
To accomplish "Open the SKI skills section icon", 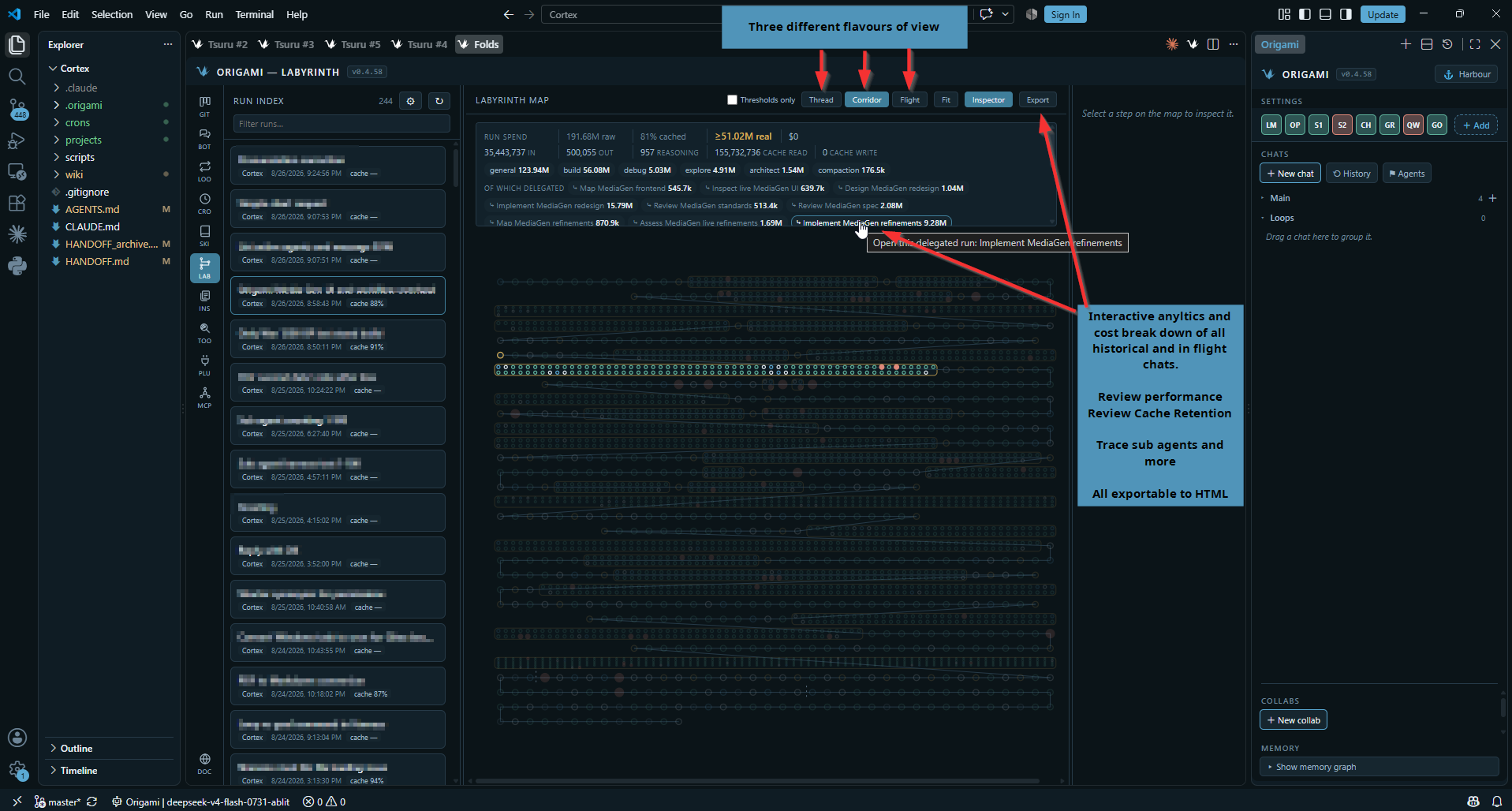I will 204,235.
